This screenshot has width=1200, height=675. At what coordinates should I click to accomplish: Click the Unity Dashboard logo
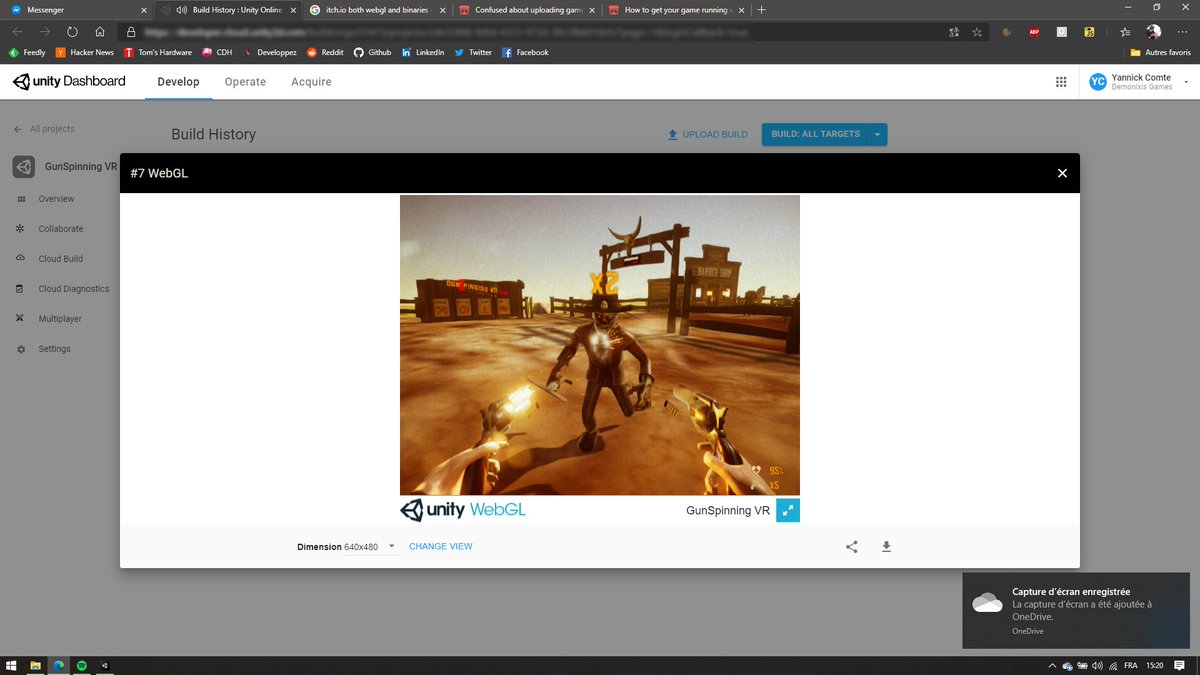[x=69, y=82]
